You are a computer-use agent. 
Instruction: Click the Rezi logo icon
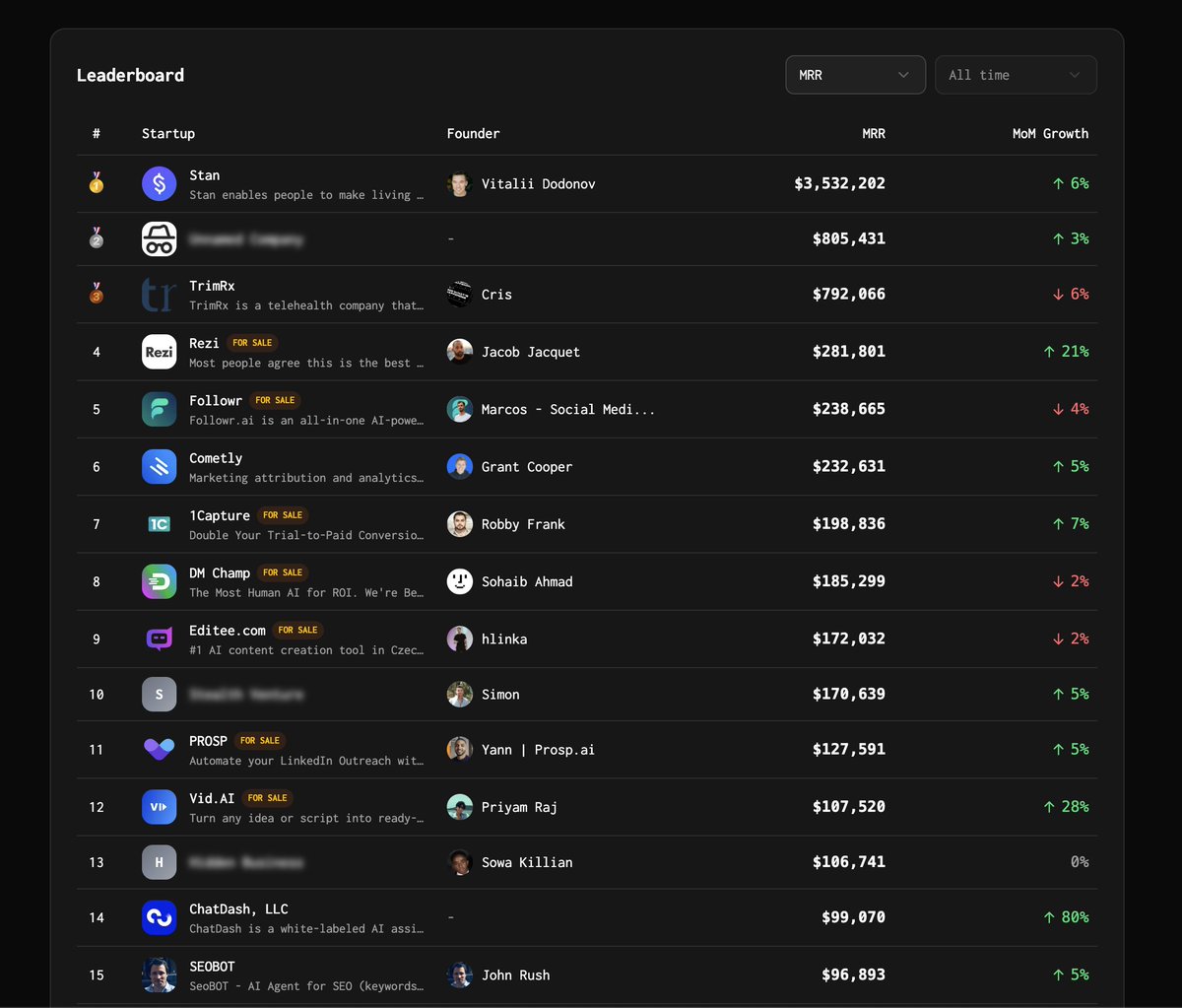point(160,352)
